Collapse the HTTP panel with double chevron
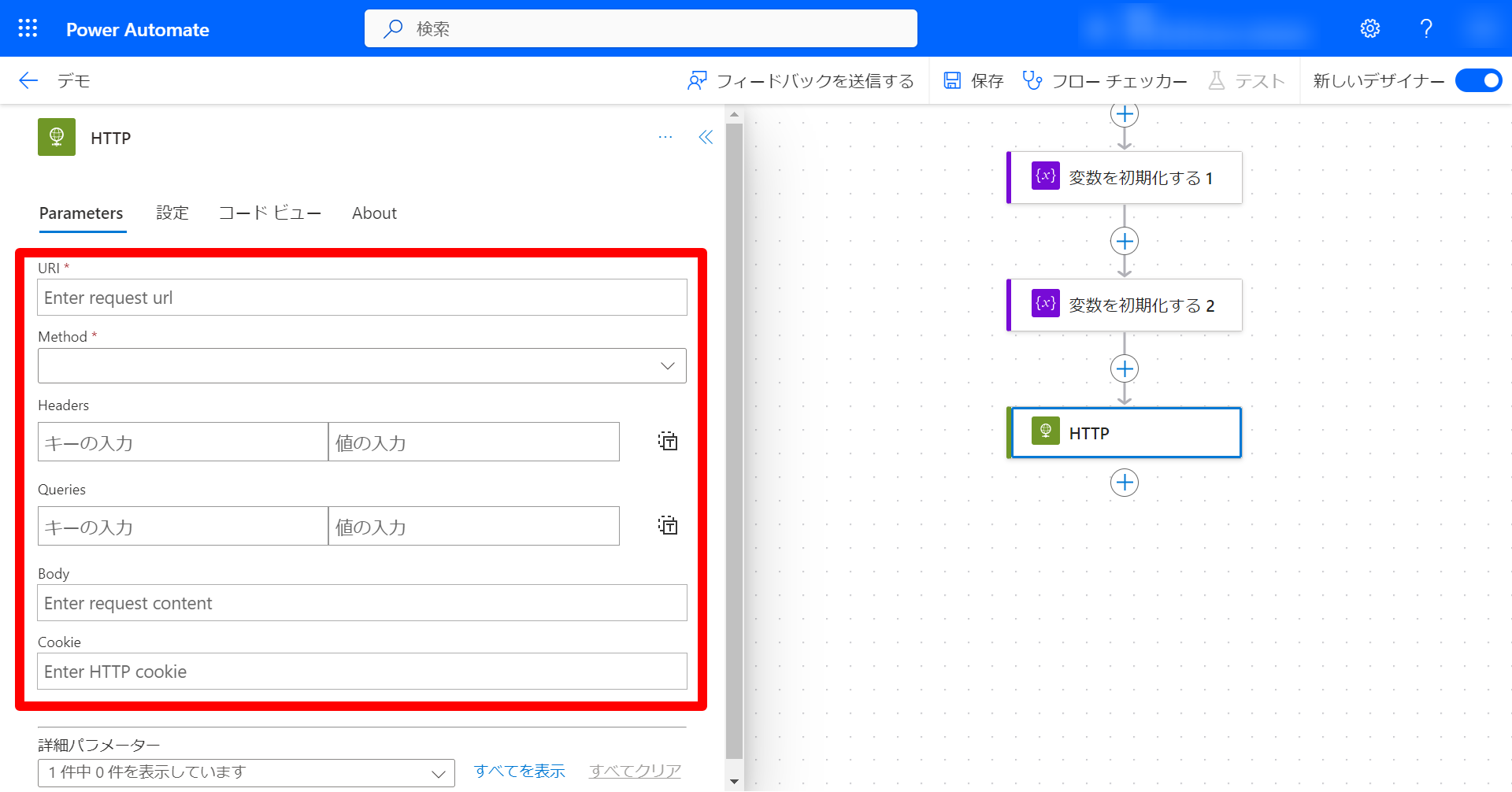The image size is (1512, 792). tap(706, 137)
